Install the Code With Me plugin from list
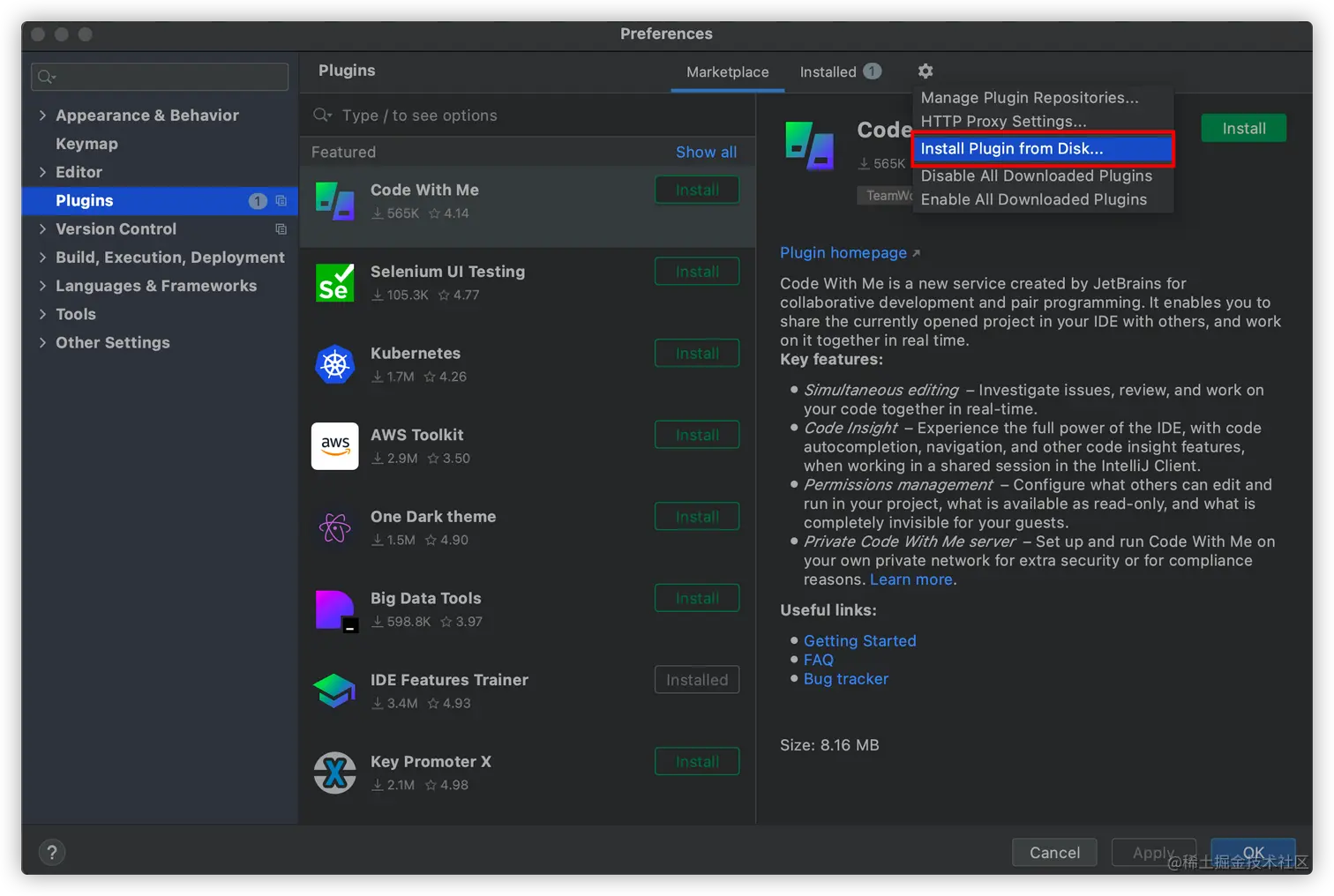This screenshot has height=896, width=1334. 697,190
